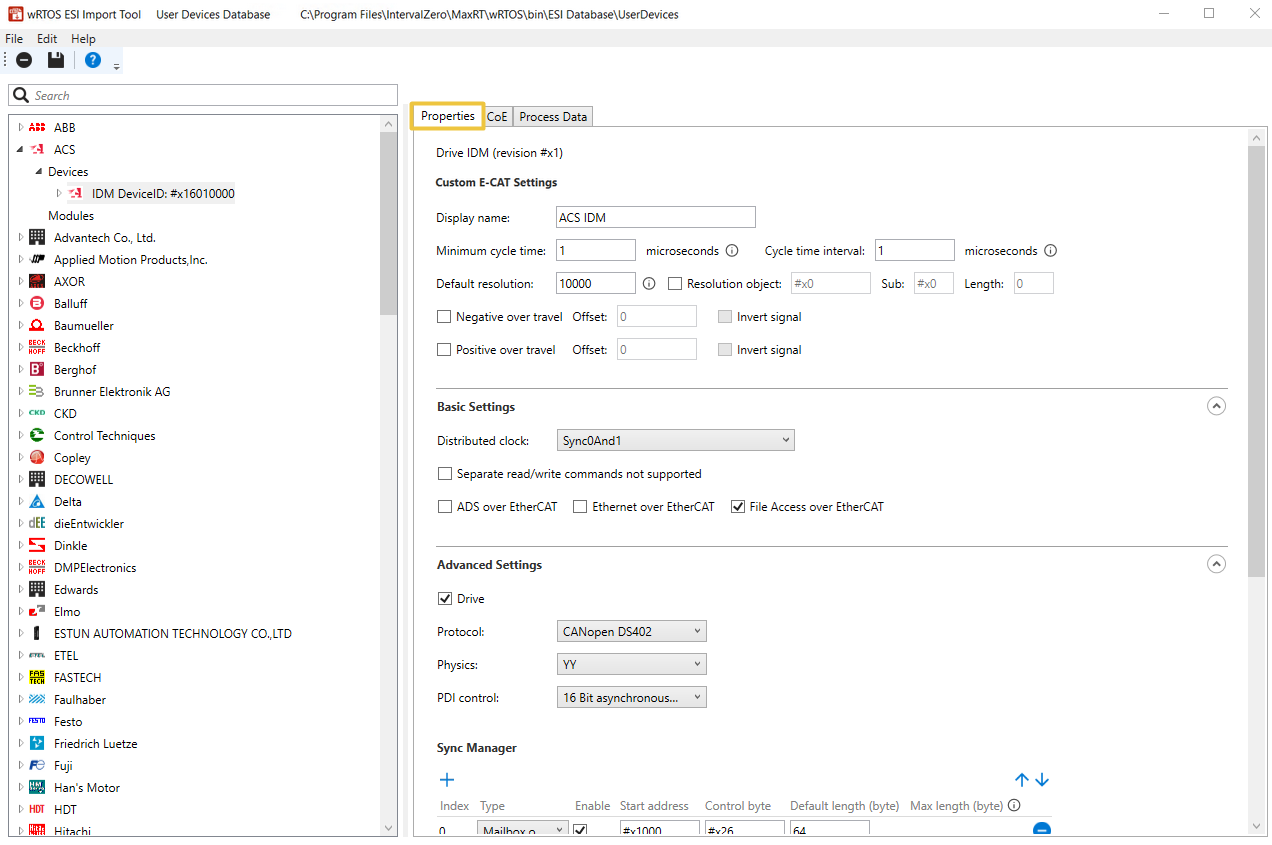
Task: Open the blue Help question mark icon
Action: coord(93,60)
